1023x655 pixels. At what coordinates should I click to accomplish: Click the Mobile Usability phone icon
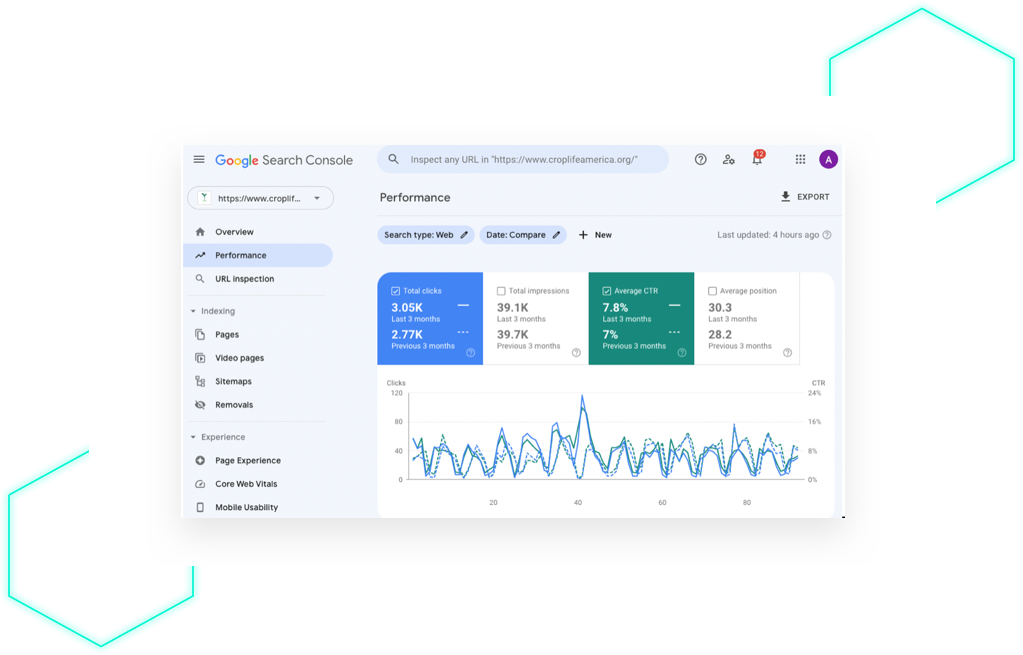200,508
